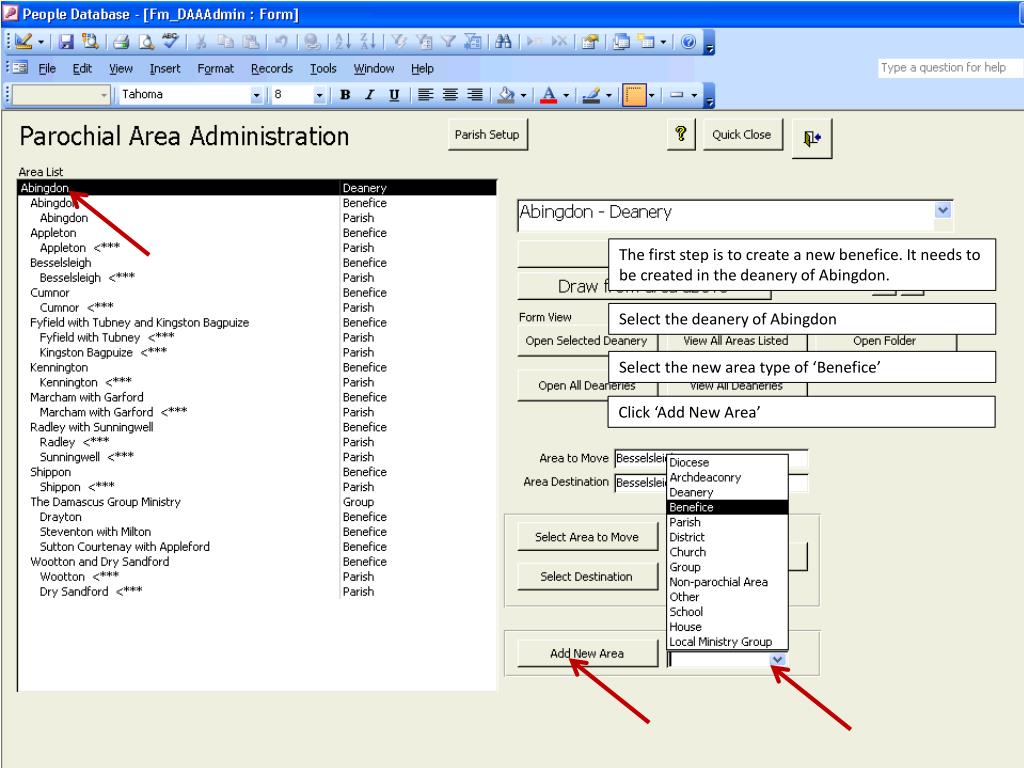1024x768 pixels.
Task: Click the red Font Color button
Action: [x=549, y=95]
